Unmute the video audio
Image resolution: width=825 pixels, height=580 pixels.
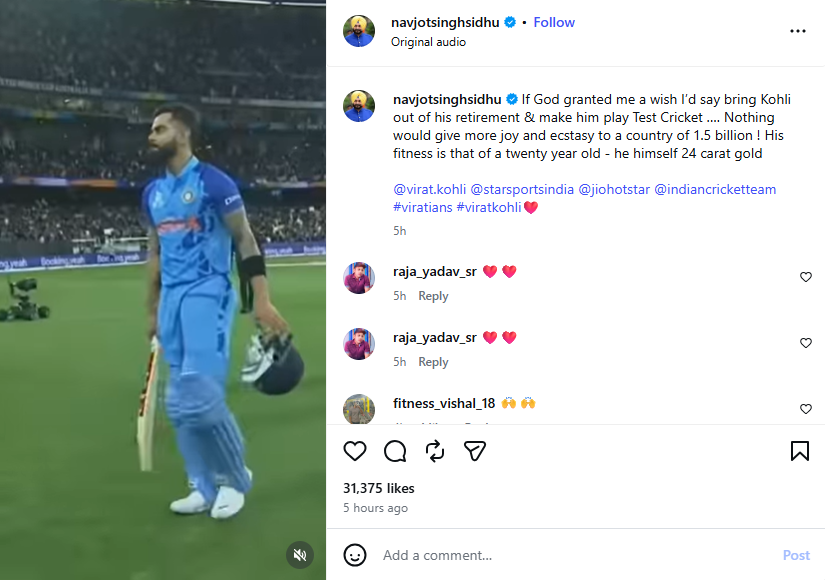298,554
